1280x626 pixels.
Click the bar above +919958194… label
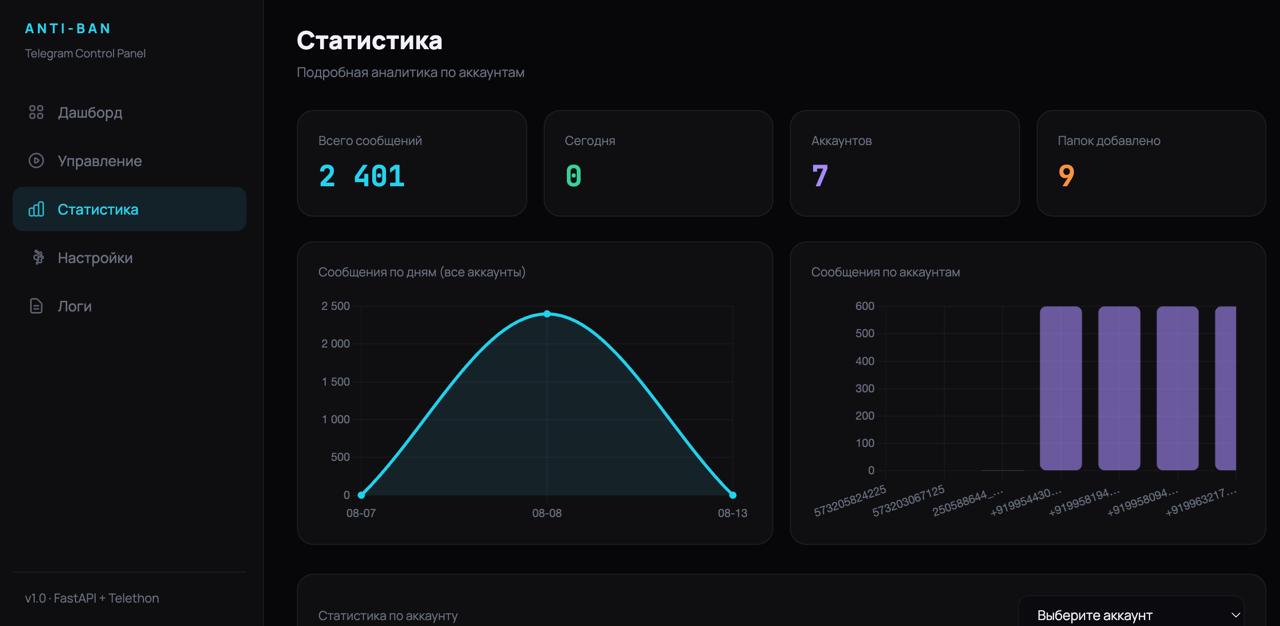[1119, 388]
